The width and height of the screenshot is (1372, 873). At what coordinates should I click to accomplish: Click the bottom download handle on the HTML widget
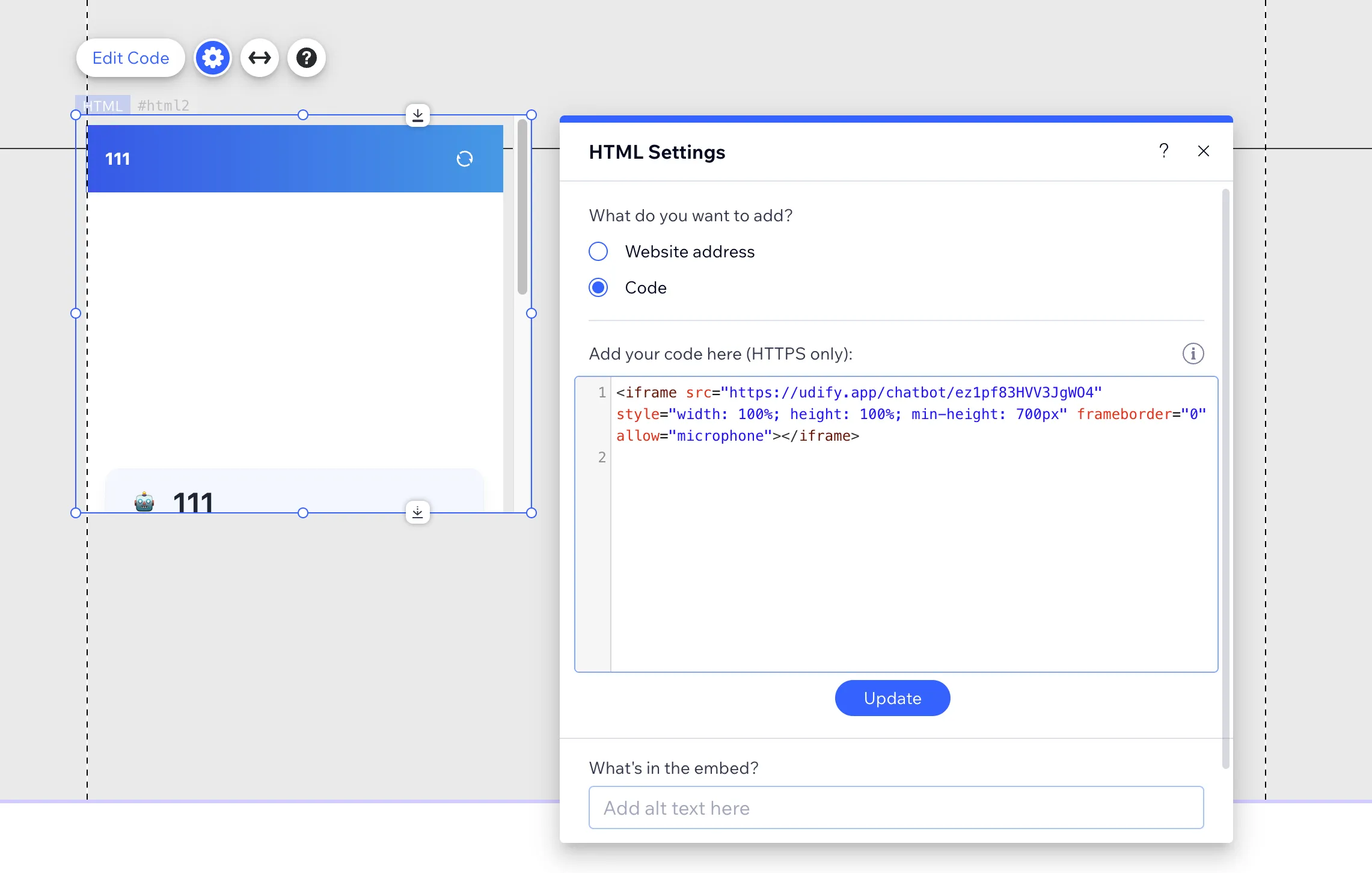tap(417, 512)
